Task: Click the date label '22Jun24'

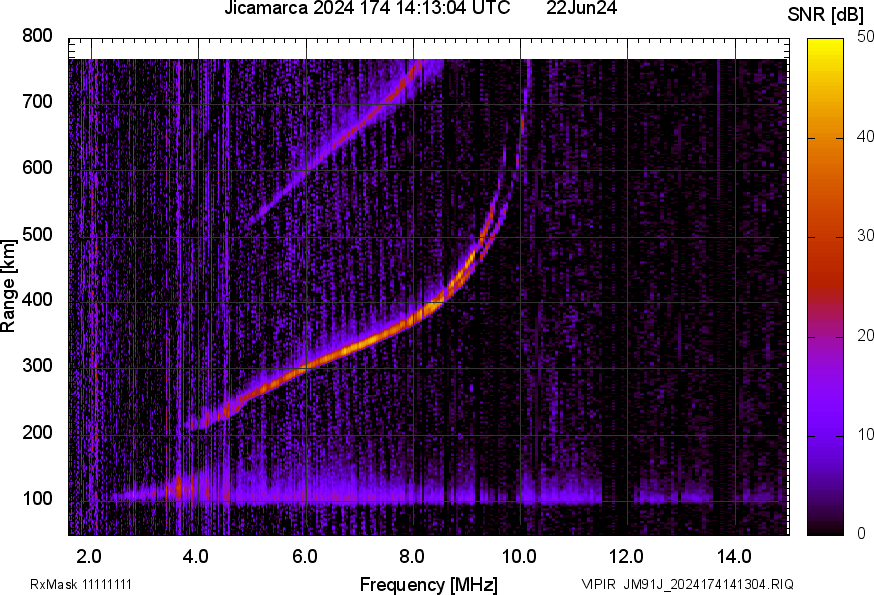Action: pyautogui.click(x=581, y=8)
